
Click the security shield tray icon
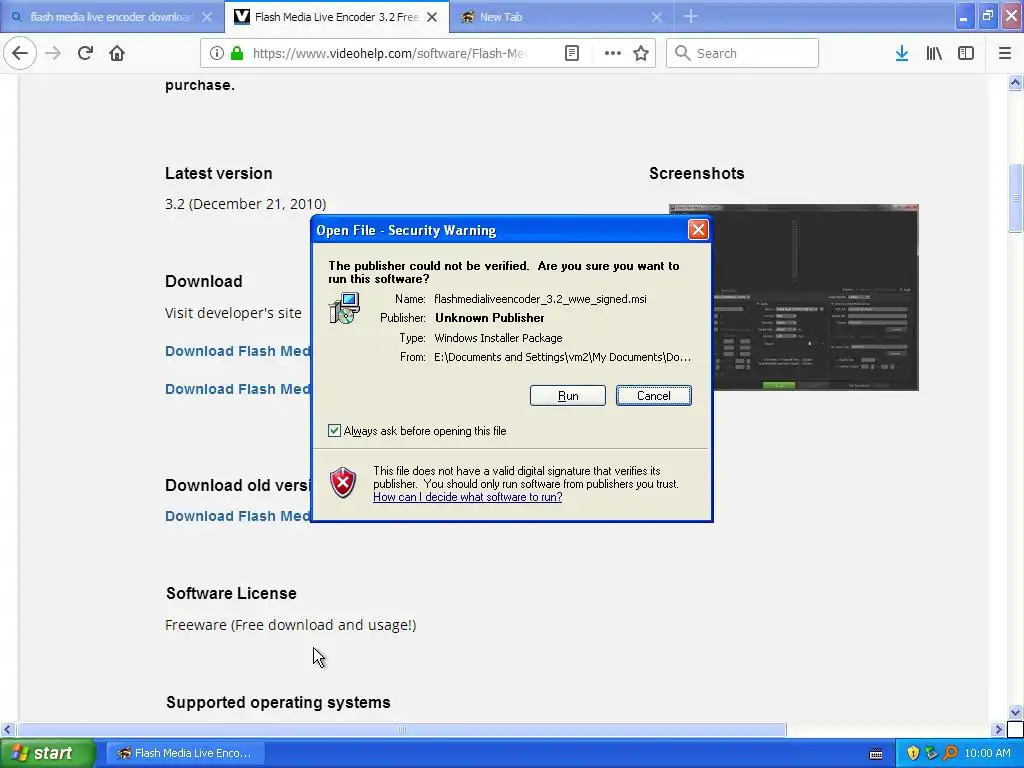point(913,753)
